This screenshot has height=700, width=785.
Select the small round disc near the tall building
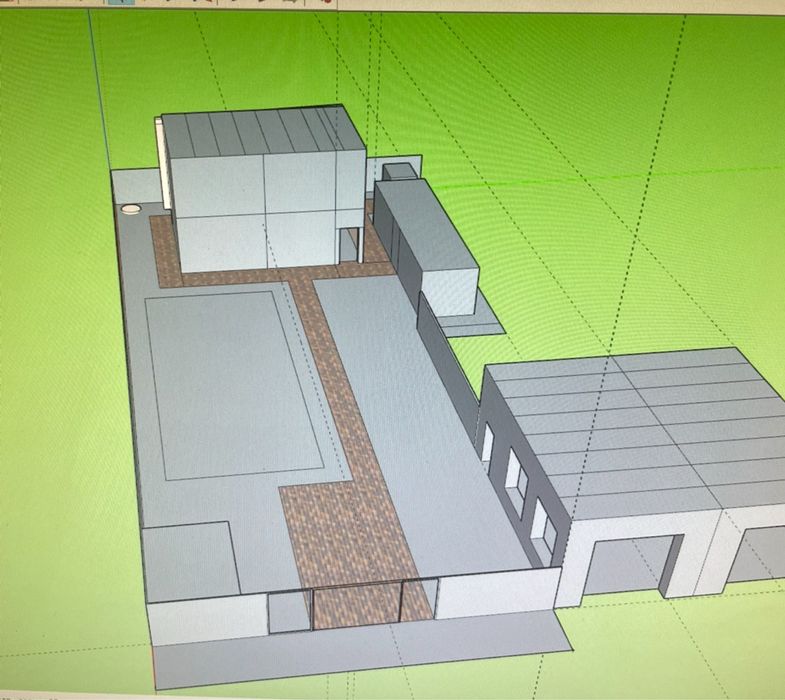pyautogui.click(x=132, y=209)
